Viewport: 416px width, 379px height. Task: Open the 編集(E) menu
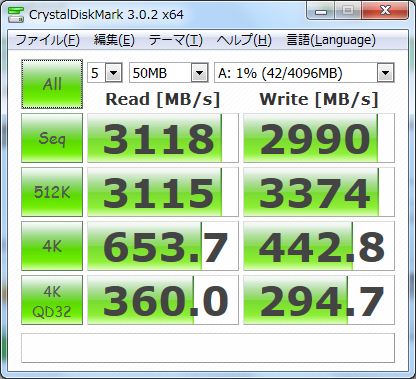(x=114, y=40)
